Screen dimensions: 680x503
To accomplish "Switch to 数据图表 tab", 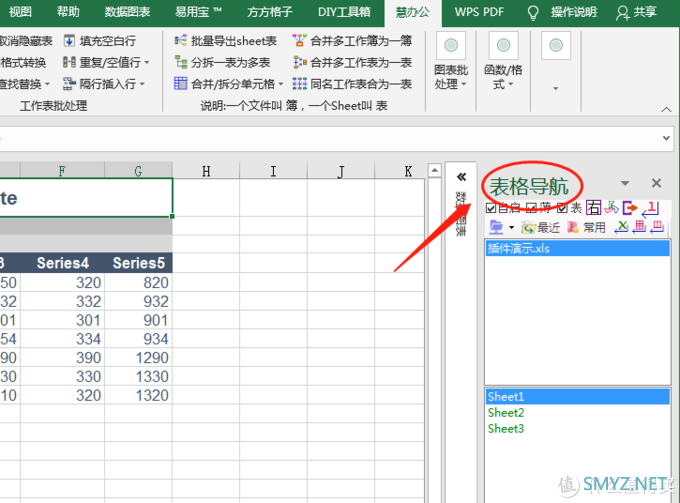I will [x=127, y=12].
